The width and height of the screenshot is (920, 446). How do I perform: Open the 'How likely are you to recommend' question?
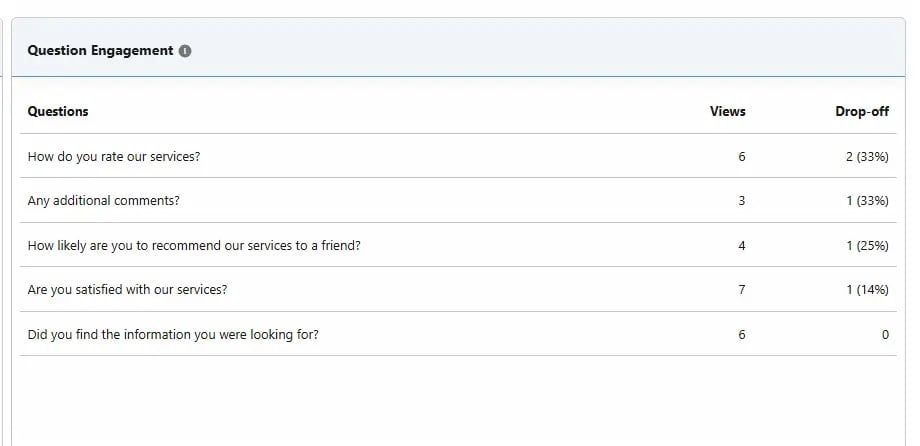194,245
